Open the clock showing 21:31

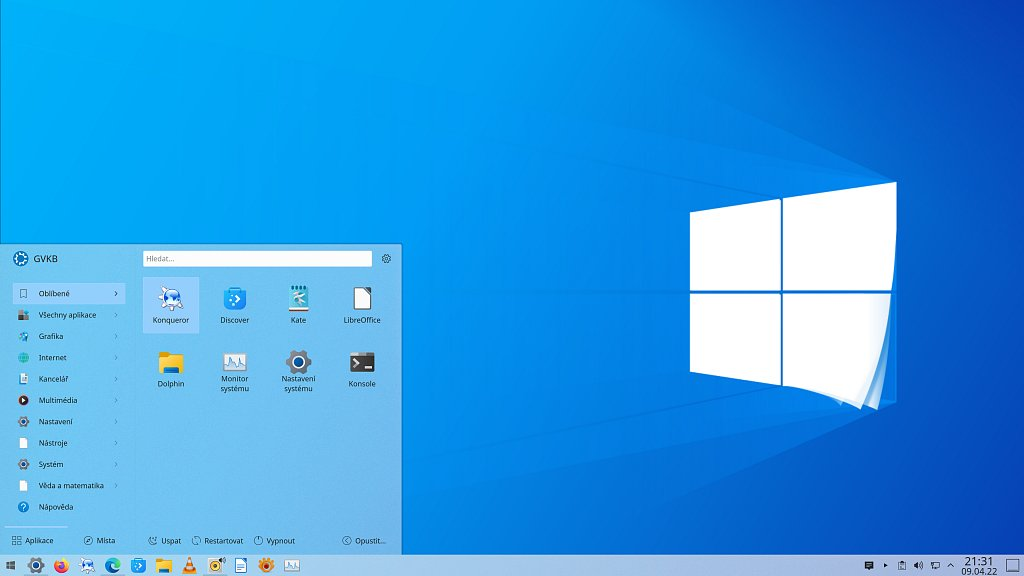pyautogui.click(x=978, y=566)
